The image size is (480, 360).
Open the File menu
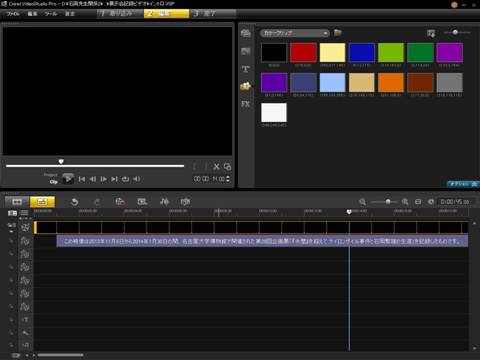pos(13,14)
